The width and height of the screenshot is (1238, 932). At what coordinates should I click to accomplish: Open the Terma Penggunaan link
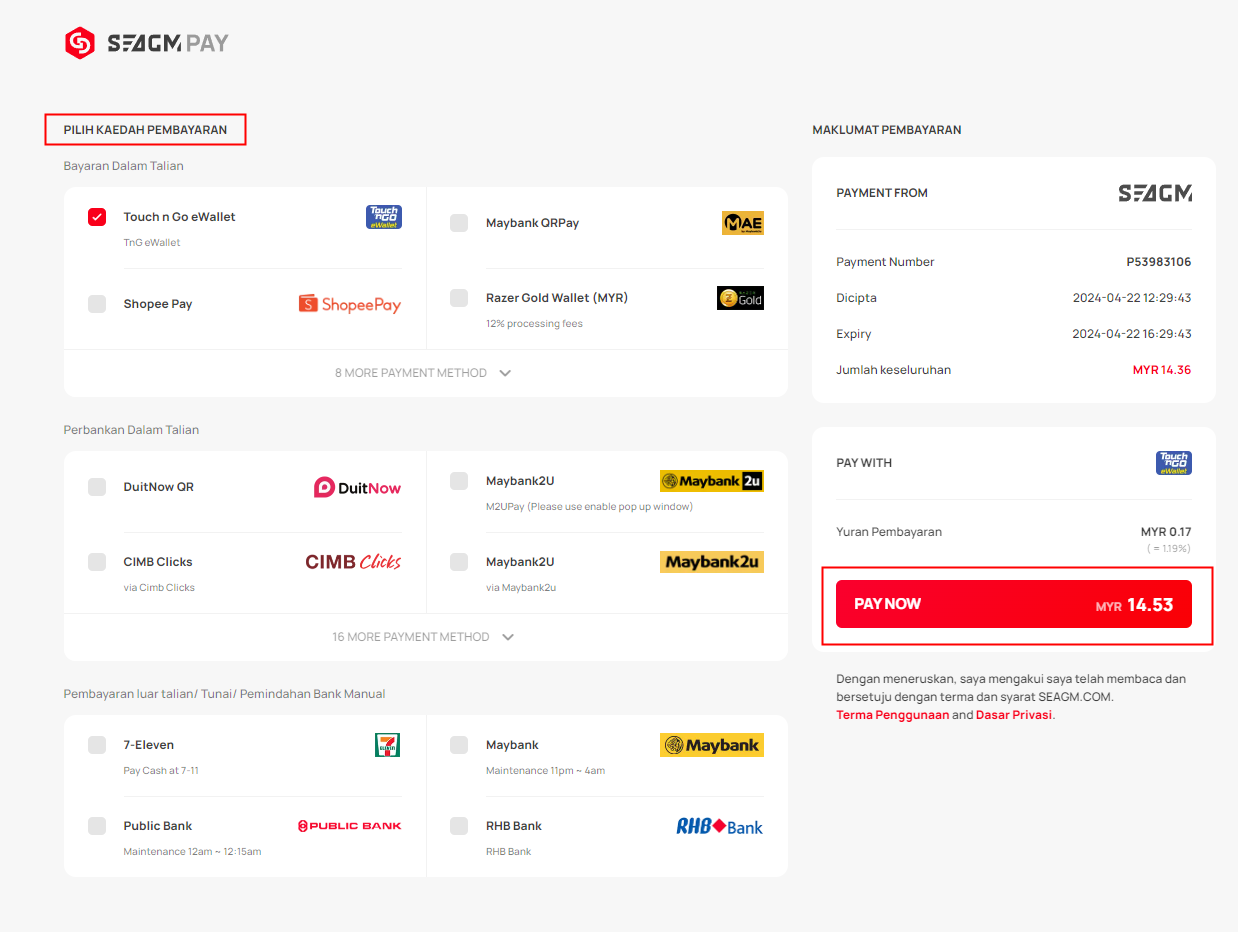(x=893, y=715)
